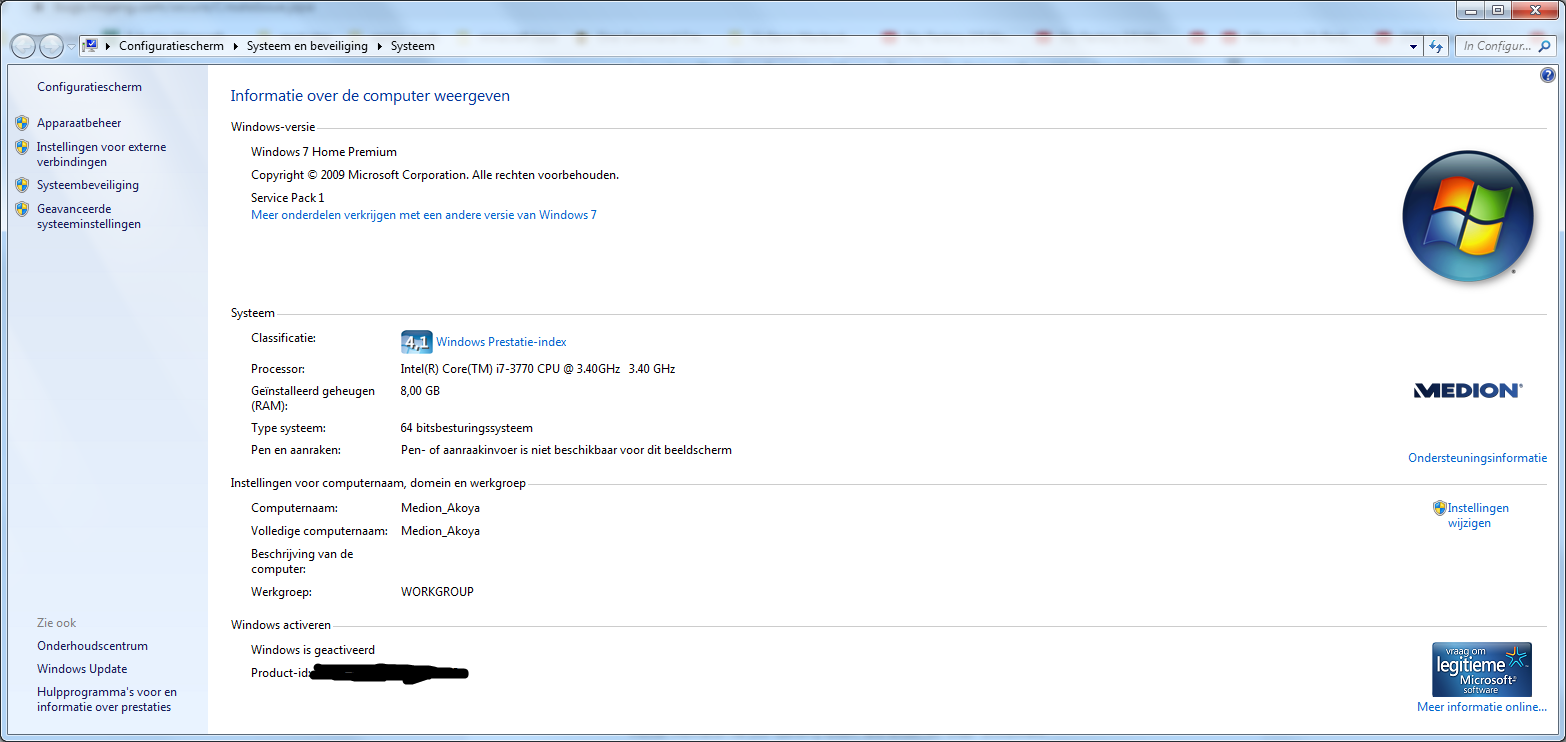Viewport: 1566px width, 742px height.
Task: Open Instellingen voor externe verbindingen
Action: click(x=101, y=154)
